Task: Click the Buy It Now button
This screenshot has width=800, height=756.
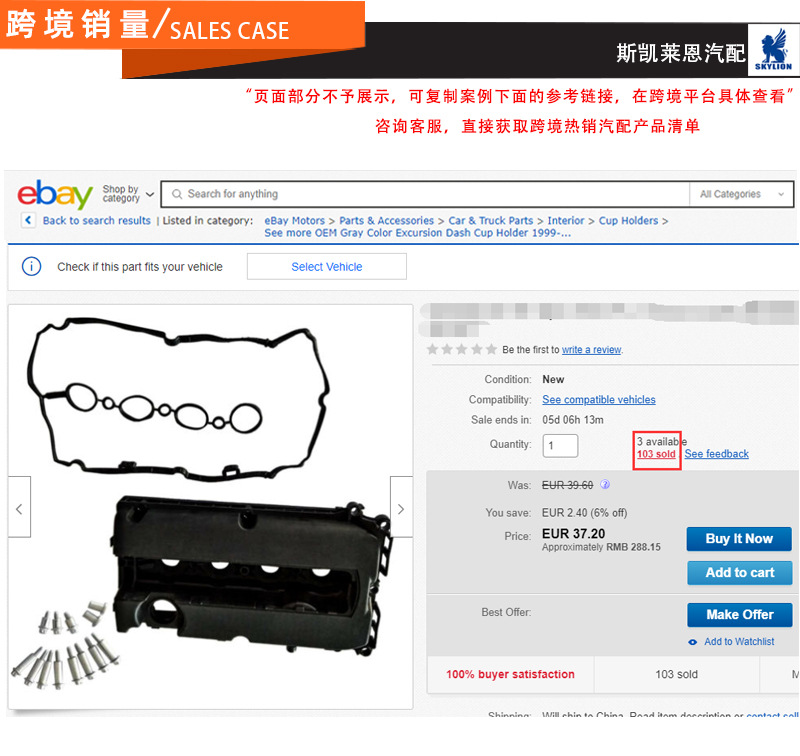Action: (x=739, y=539)
